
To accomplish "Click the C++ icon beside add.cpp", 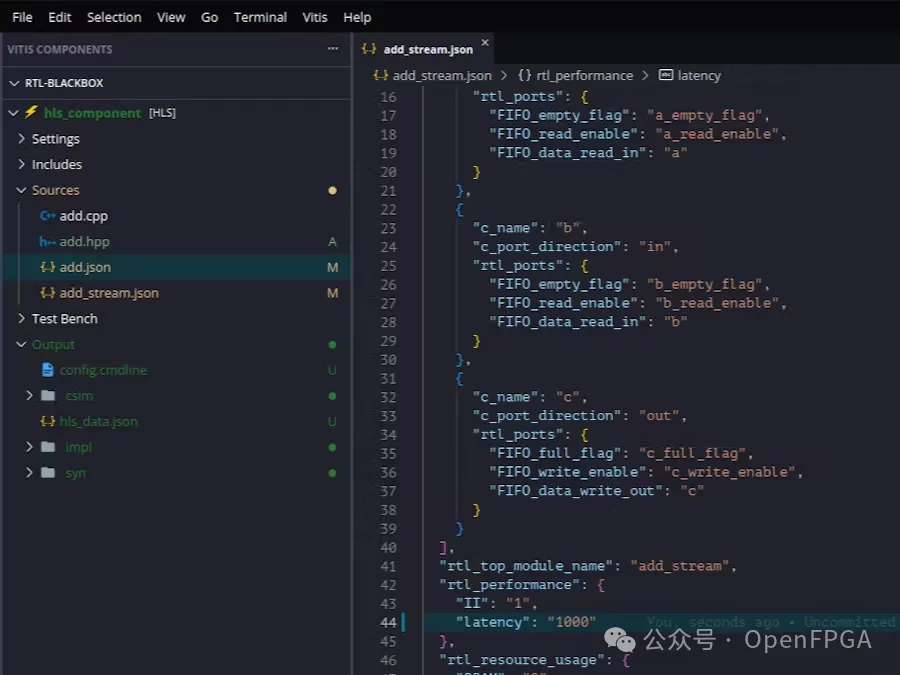I will click(47, 216).
